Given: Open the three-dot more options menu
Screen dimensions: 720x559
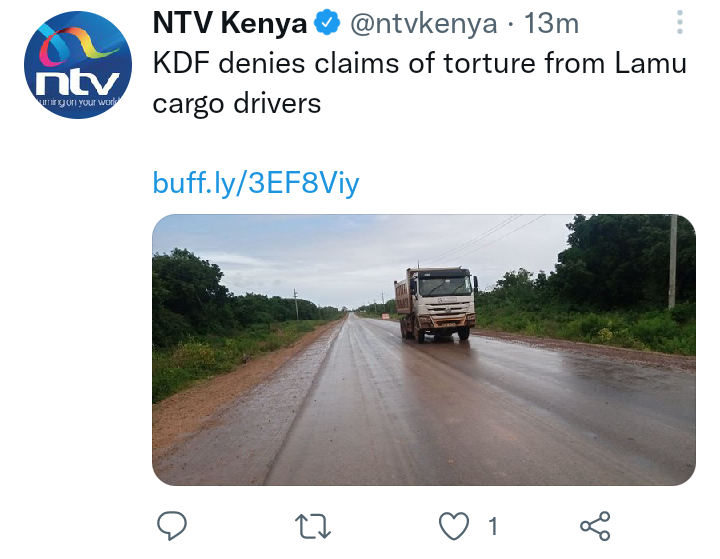Looking at the screenshot, I should 680,22.
